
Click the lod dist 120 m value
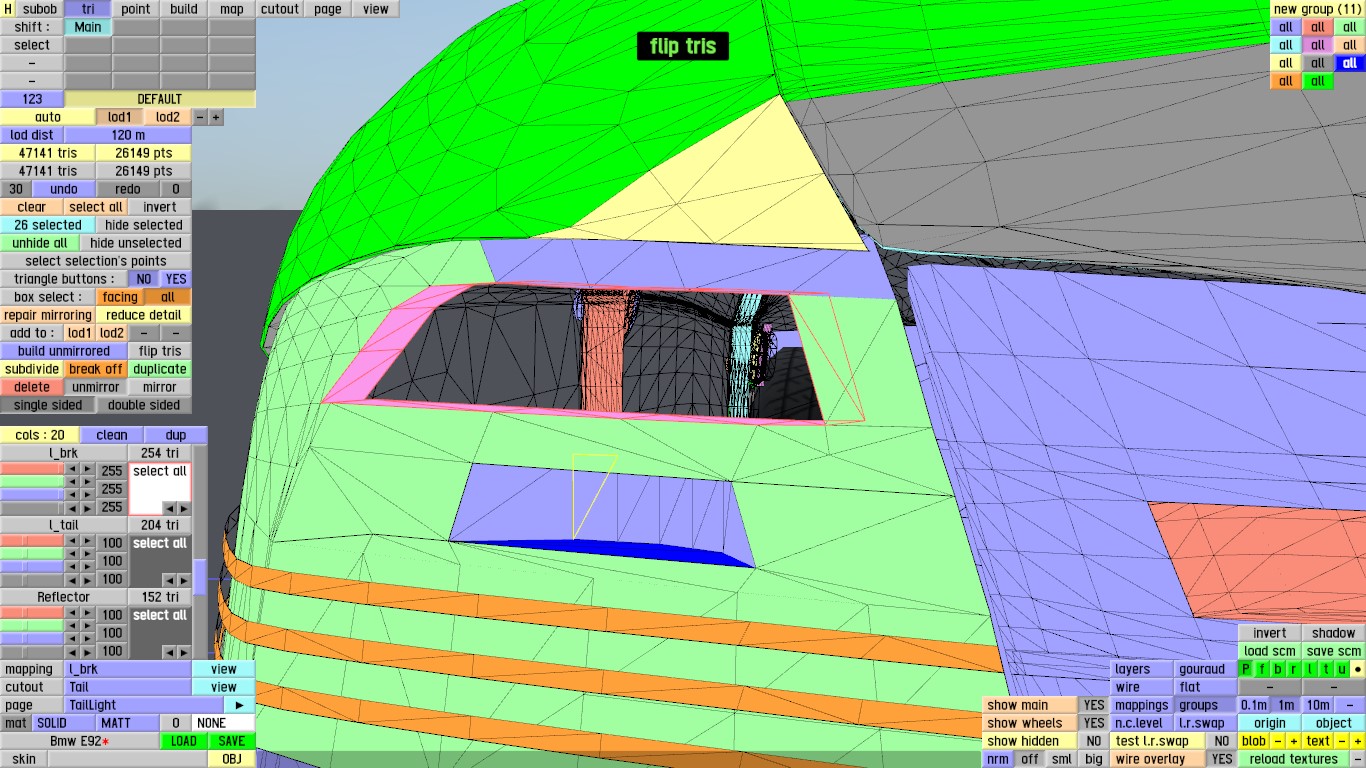click(128, 135)
